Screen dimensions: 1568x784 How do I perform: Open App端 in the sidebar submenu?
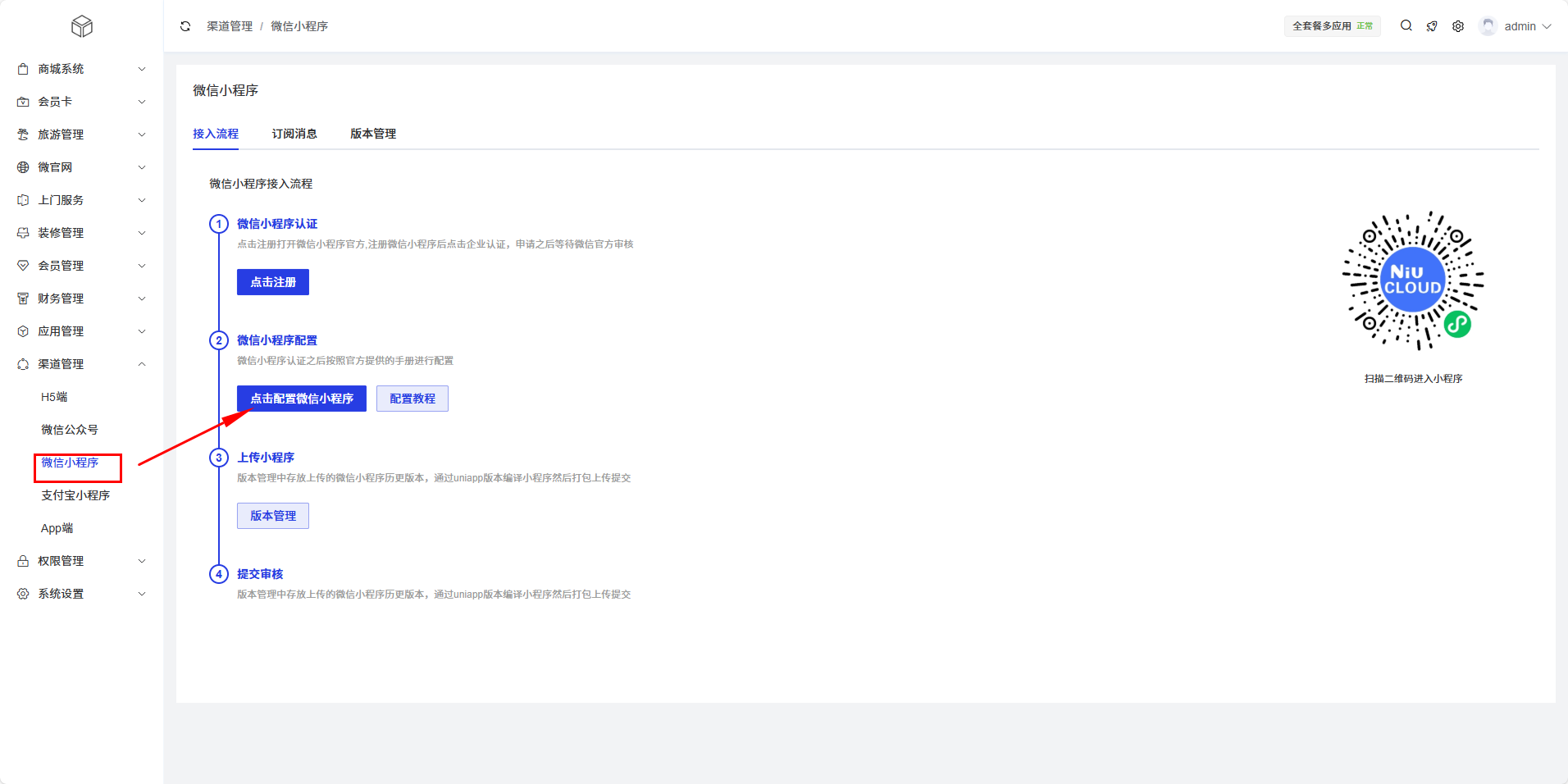pyautogui.click(x=57, y=528)
